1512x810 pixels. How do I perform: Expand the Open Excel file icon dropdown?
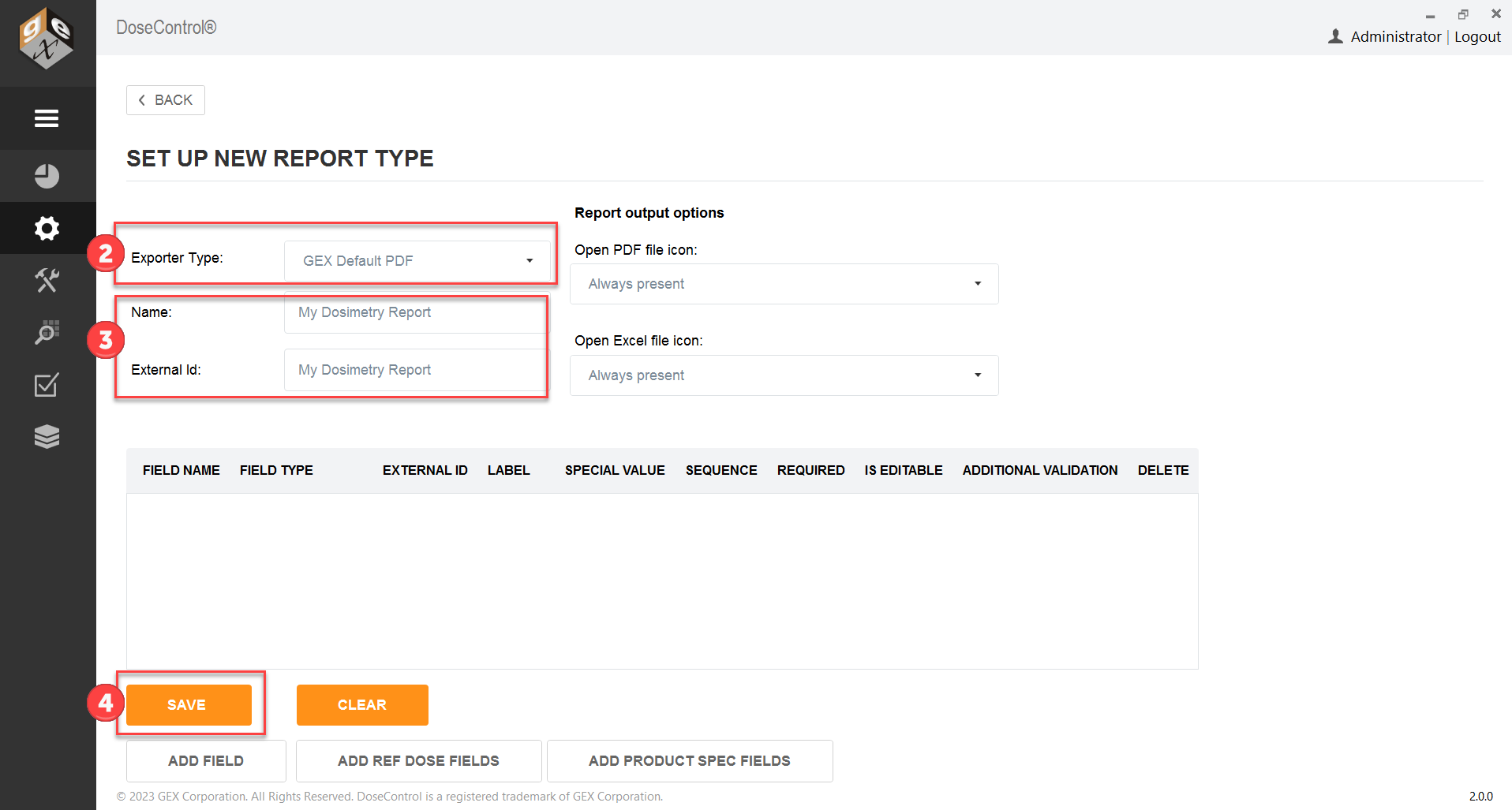click(x=784, y=375)
